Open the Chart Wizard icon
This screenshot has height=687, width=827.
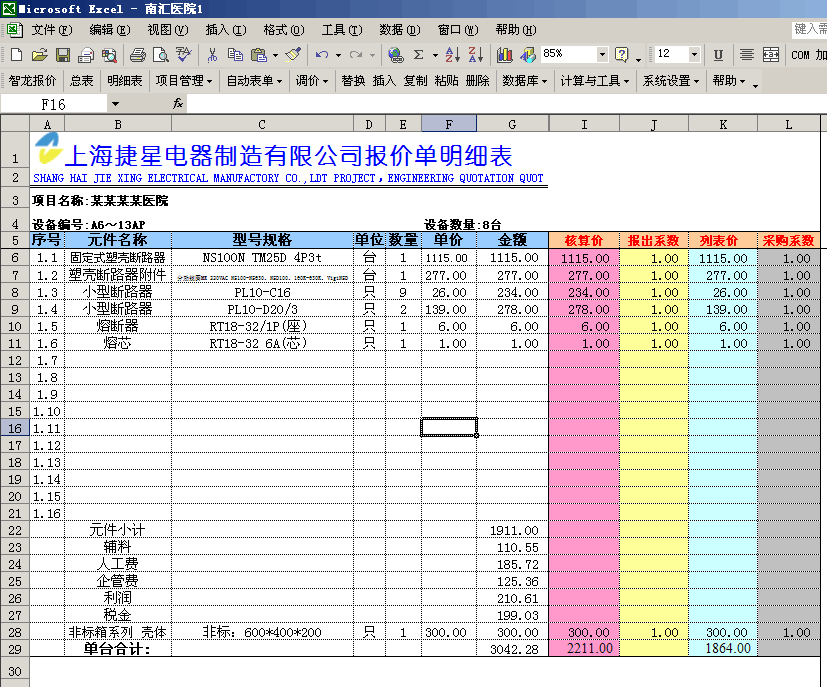tap(505, 54)
